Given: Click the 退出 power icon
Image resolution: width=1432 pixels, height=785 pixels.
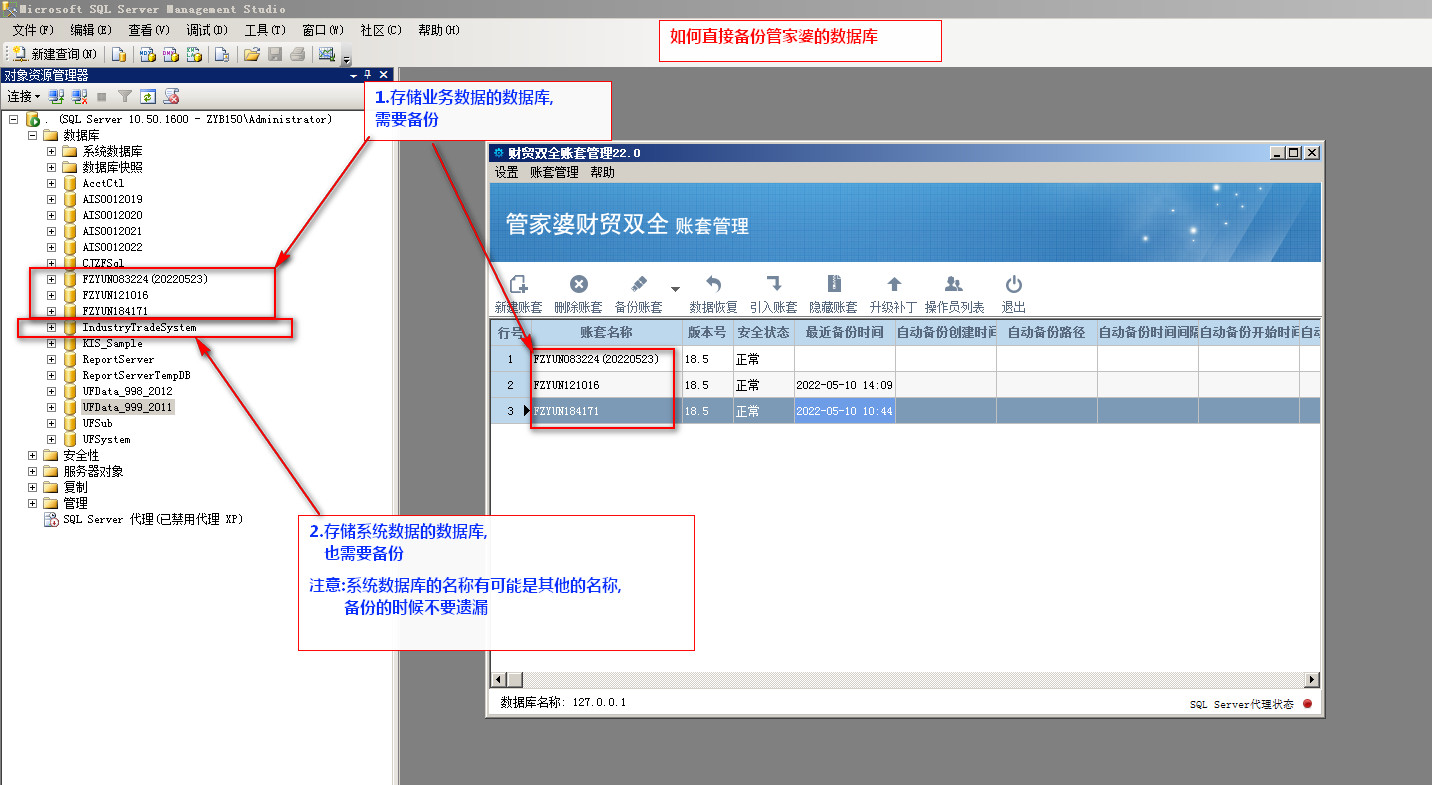Looking at the screenshot, I should 1013,285.
